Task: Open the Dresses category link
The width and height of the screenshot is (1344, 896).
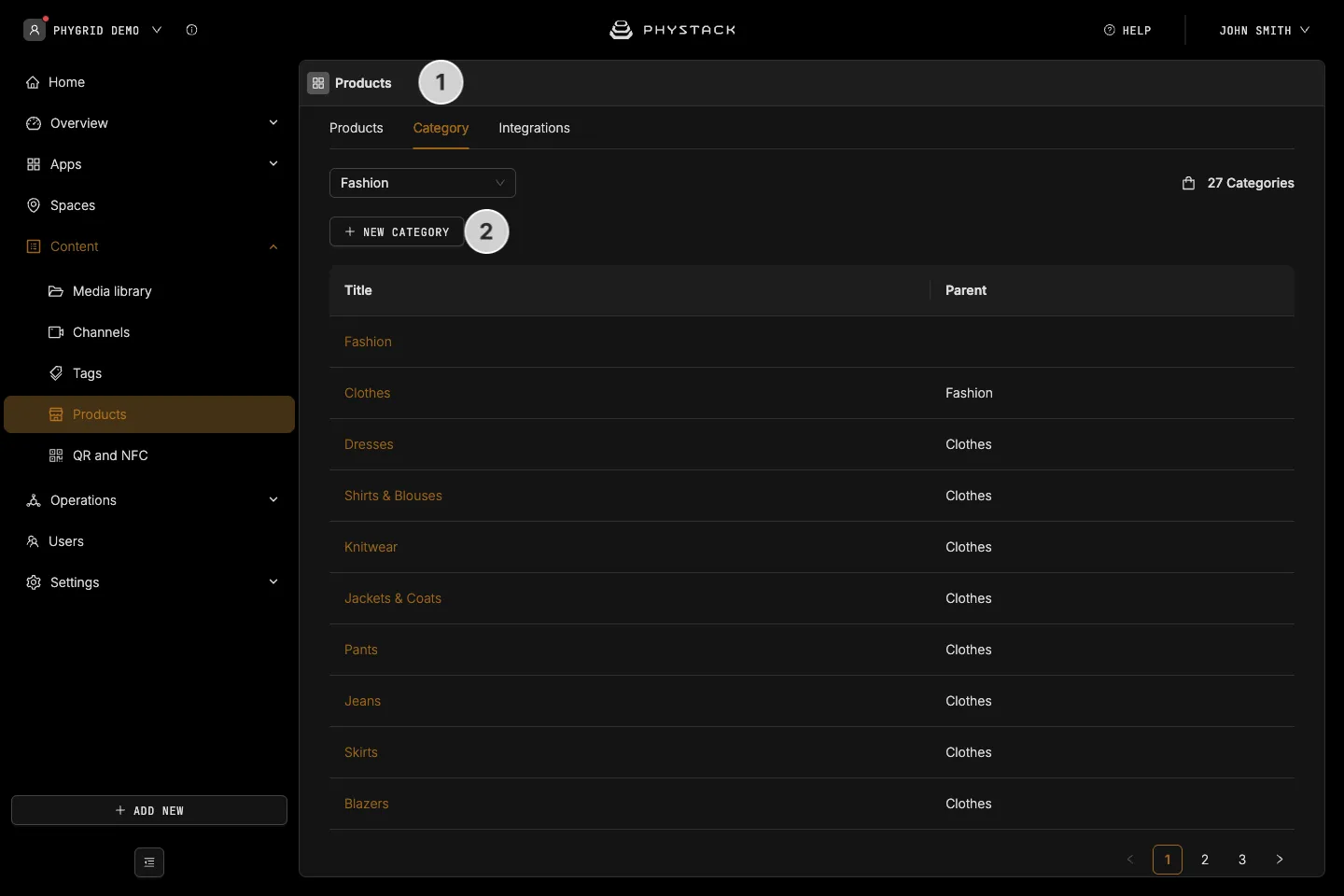Action: pyautogui.click(x=369, y=444)
